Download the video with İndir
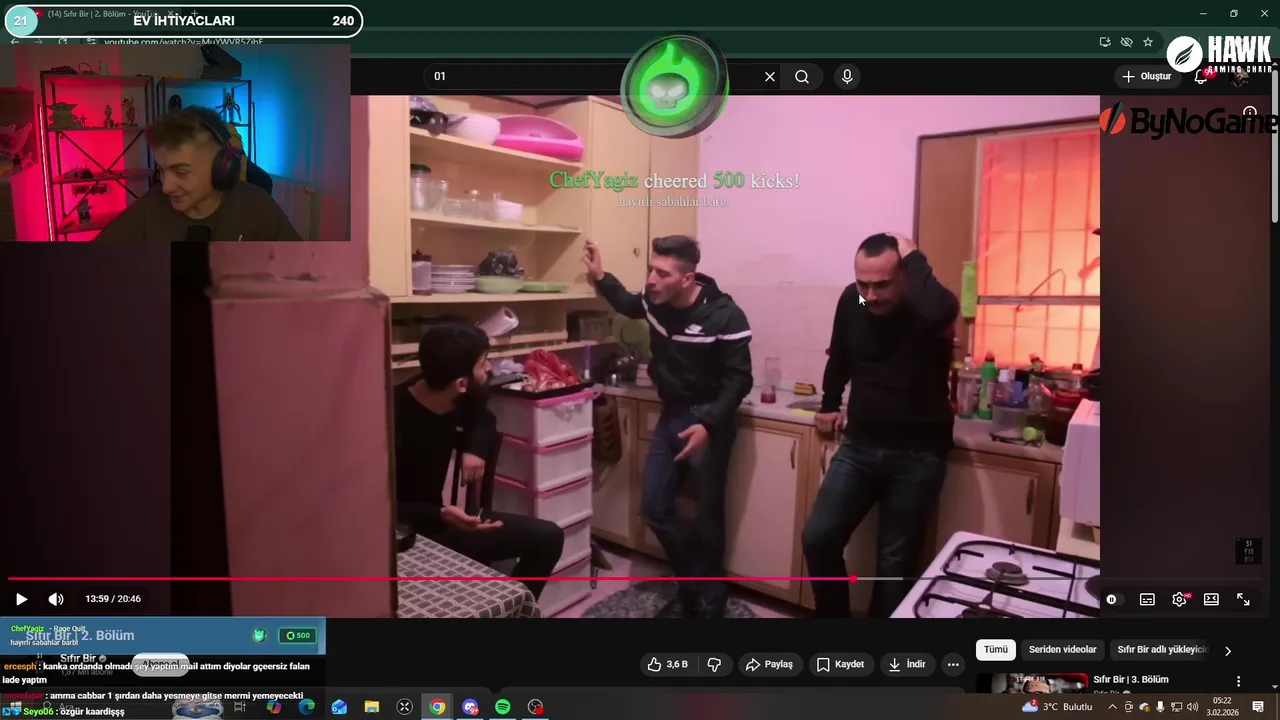The height and width of the screenshot is (720, 1280). (906, 664)
